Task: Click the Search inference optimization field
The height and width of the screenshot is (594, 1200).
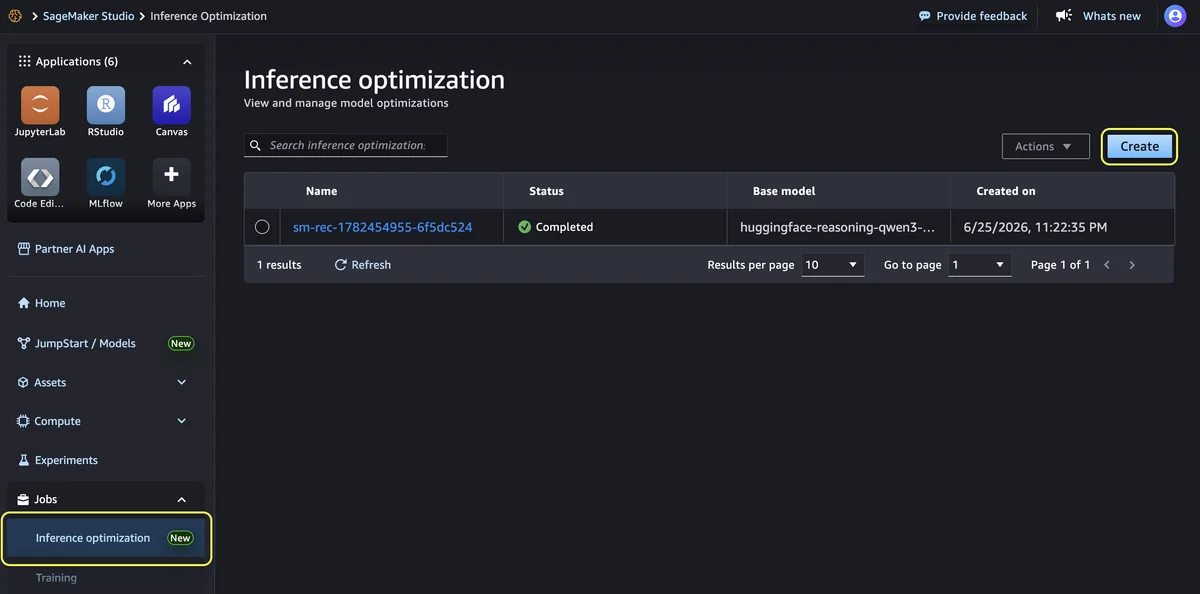Action: (x=346, y=145)
